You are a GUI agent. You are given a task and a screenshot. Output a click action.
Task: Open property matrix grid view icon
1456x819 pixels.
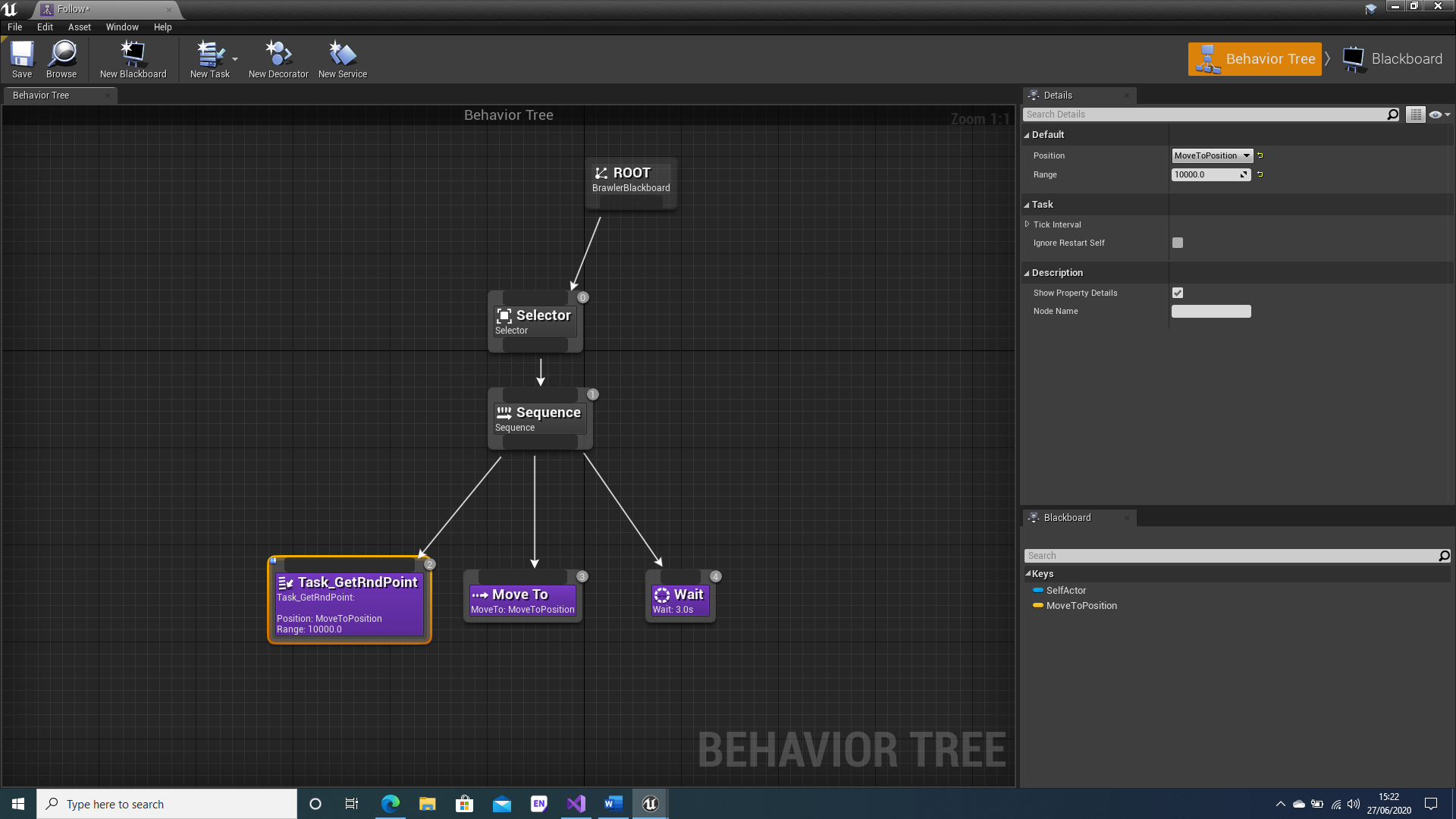(x=1415, y=115)
